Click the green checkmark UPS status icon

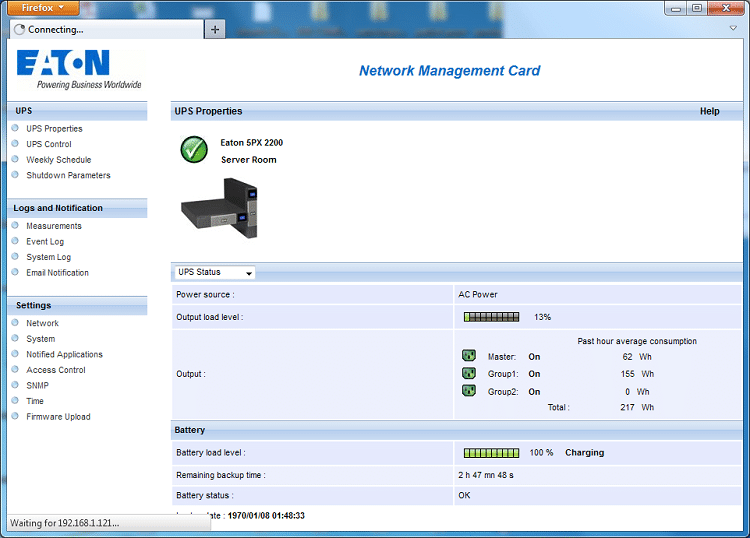pos(194,150)
